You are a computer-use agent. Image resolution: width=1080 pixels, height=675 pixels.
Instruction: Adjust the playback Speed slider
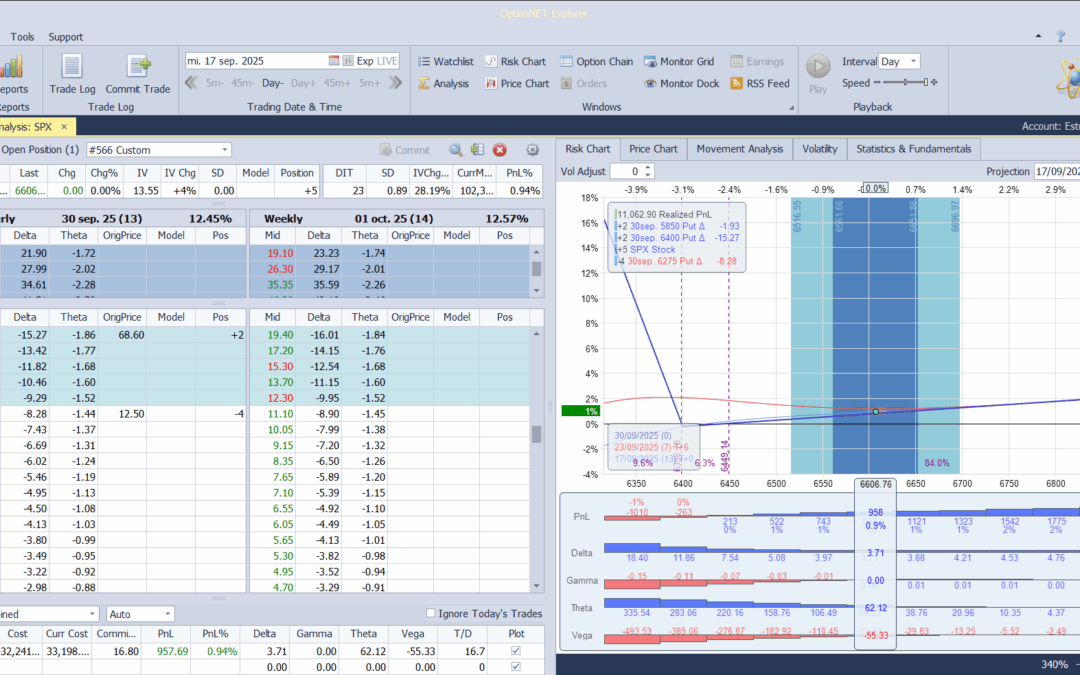pyautogui.click(x=905, y=83)
